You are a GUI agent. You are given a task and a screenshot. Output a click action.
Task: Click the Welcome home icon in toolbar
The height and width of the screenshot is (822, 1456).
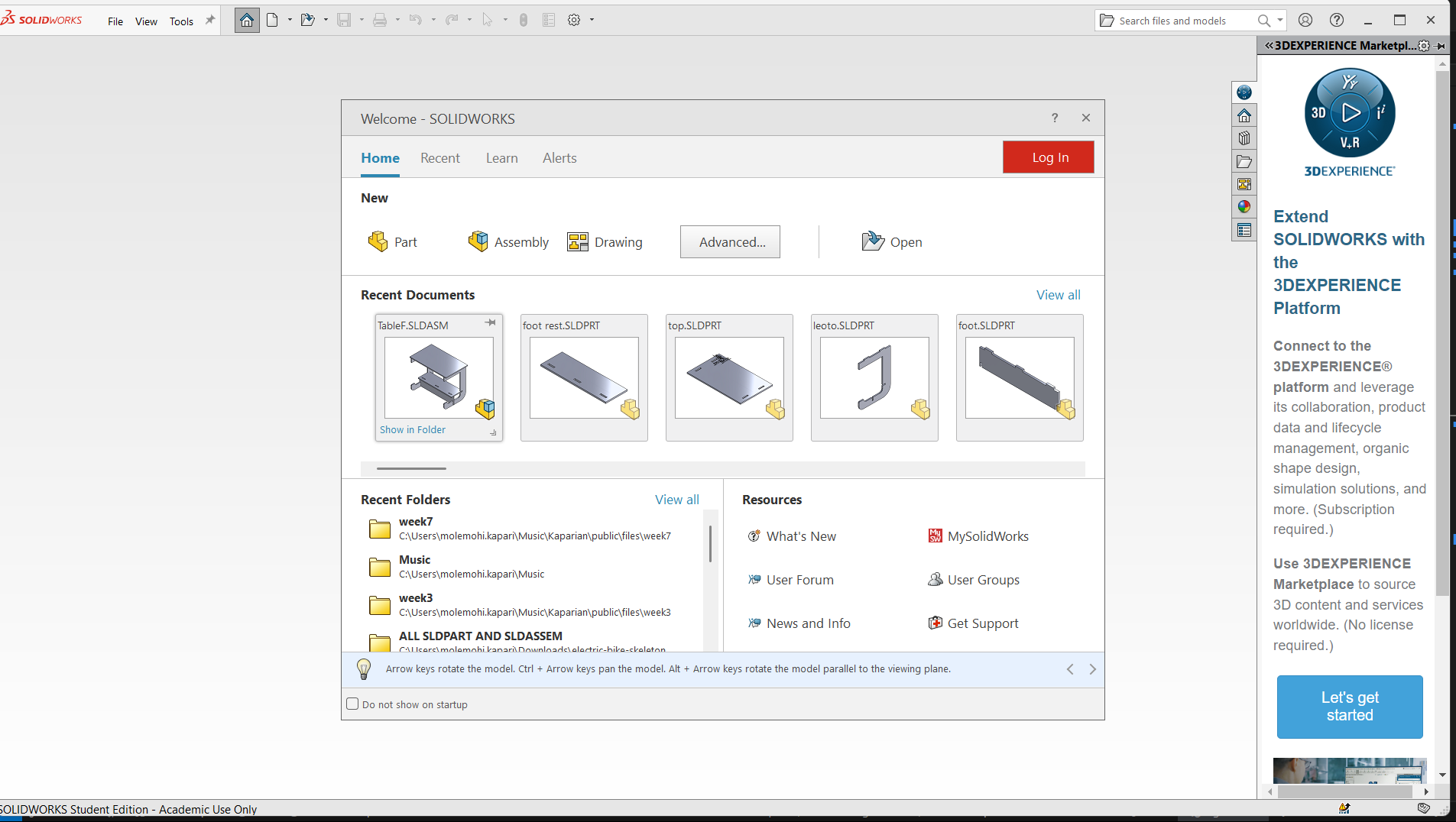tap(246, 21)
